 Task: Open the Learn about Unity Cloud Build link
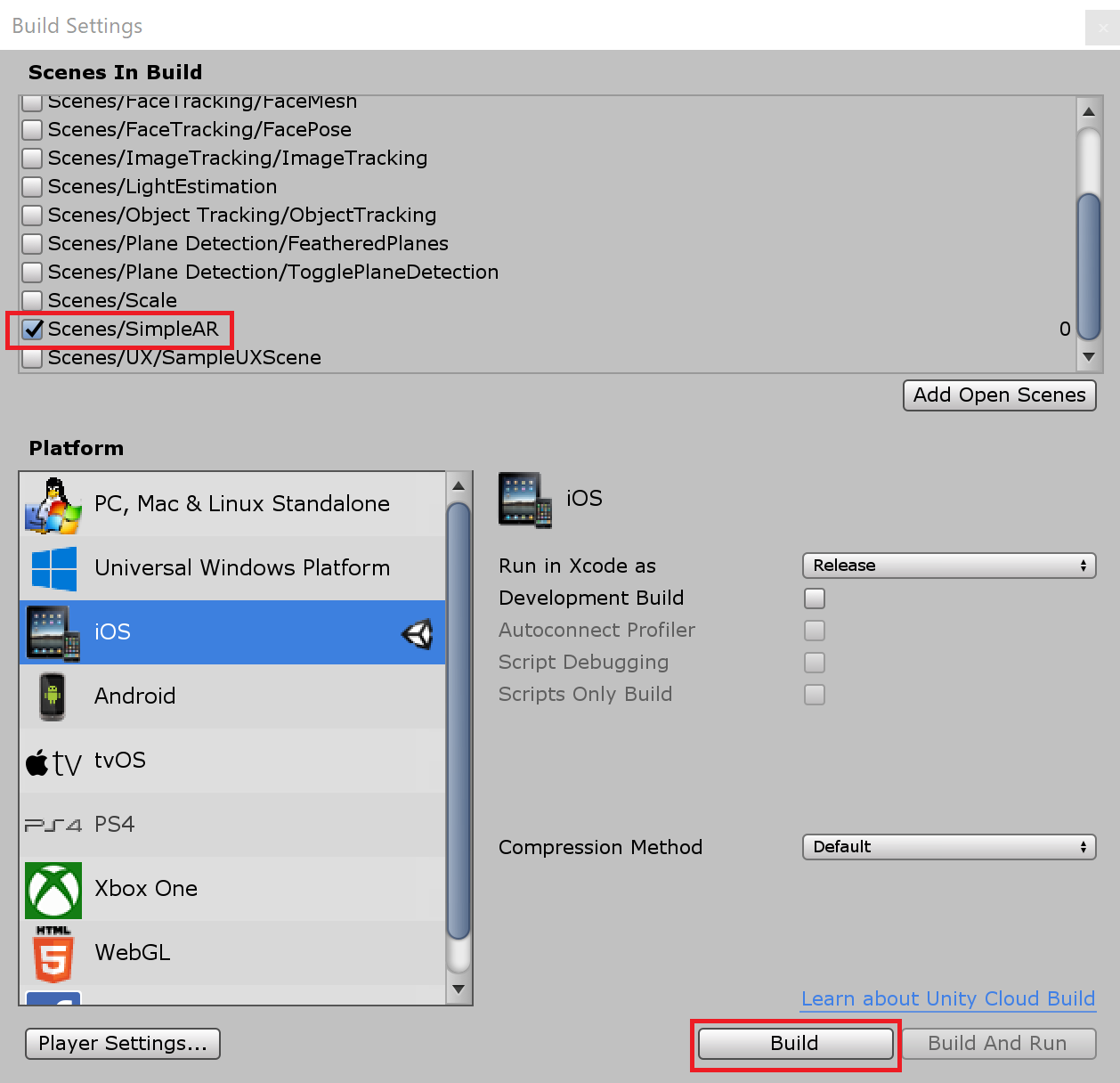(947, 999)
